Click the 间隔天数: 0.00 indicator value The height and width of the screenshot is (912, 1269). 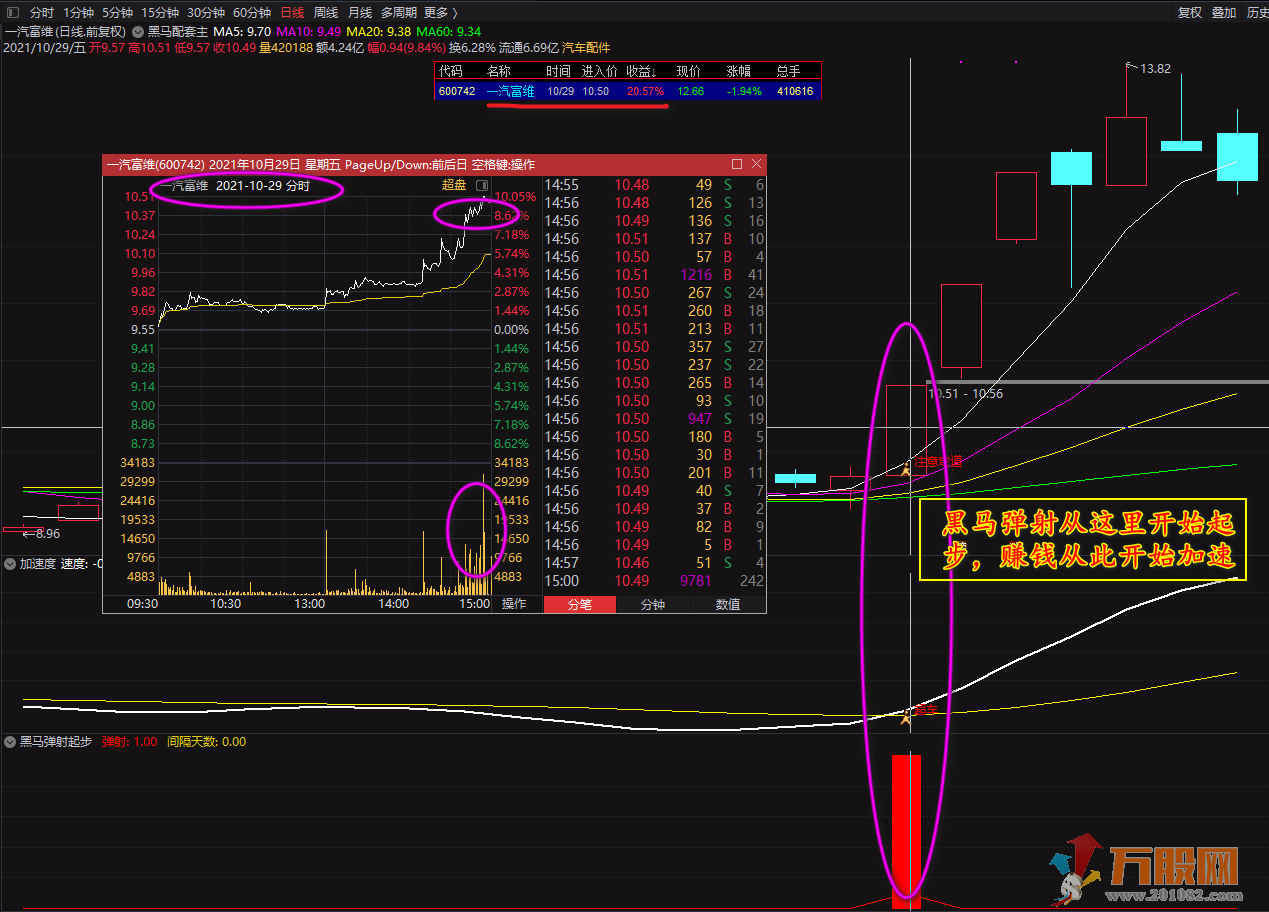[206, 742]
